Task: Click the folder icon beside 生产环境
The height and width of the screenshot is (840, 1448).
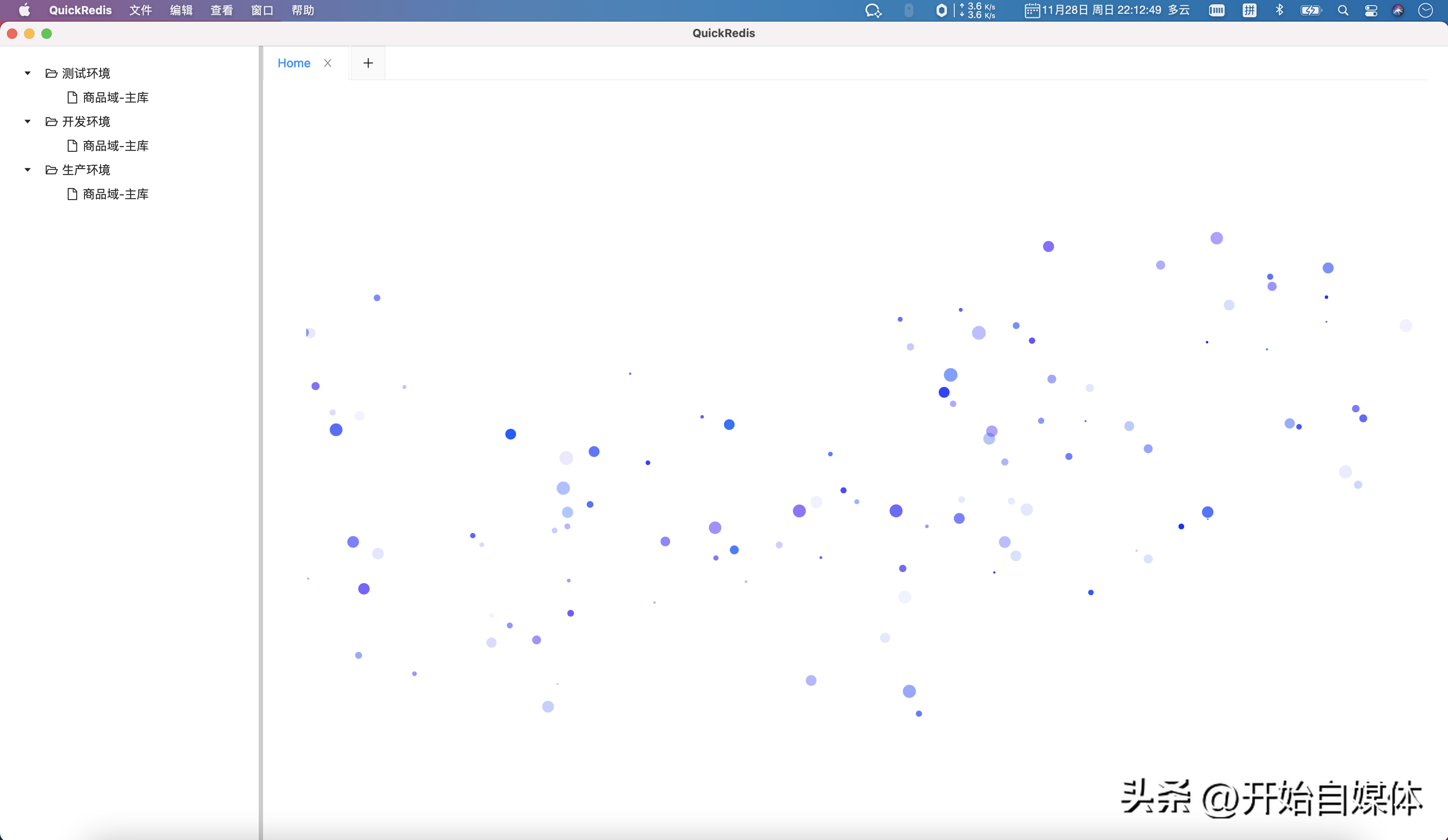Action: pyautogui.click(x=51, y=169)
